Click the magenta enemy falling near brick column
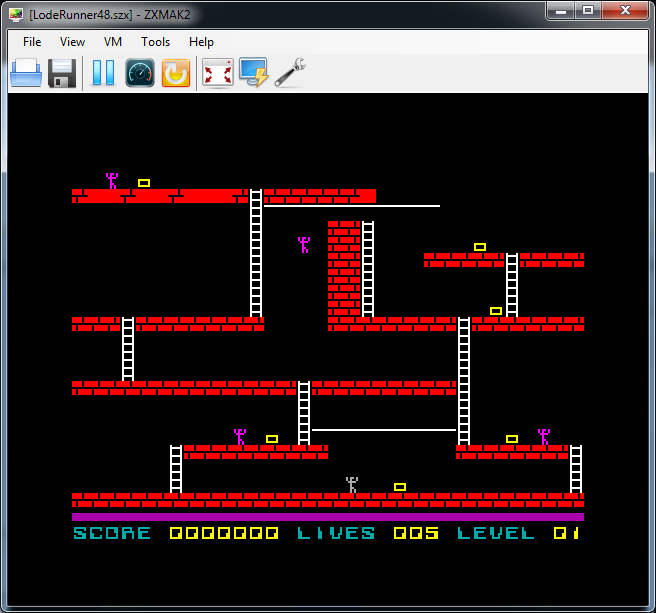Screen dimensions: 656x613 pos(304,245)
